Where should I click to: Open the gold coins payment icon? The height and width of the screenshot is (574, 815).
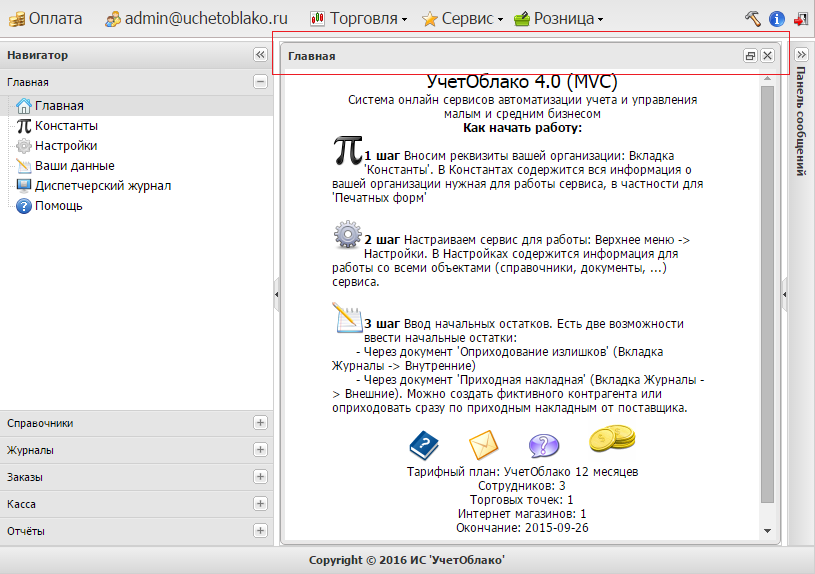click(x=612, y=438)
